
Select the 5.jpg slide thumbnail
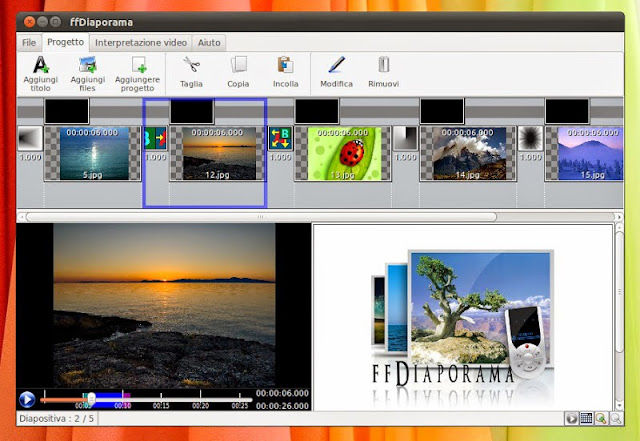coord(93,153)
